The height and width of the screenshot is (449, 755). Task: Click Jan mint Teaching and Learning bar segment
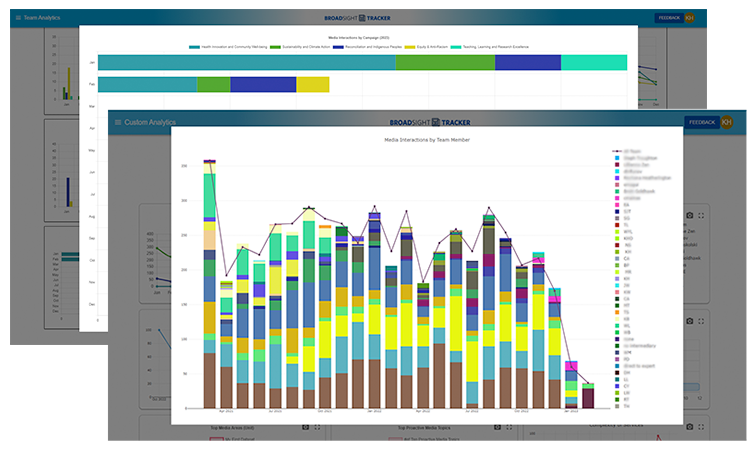coord(594,63)
